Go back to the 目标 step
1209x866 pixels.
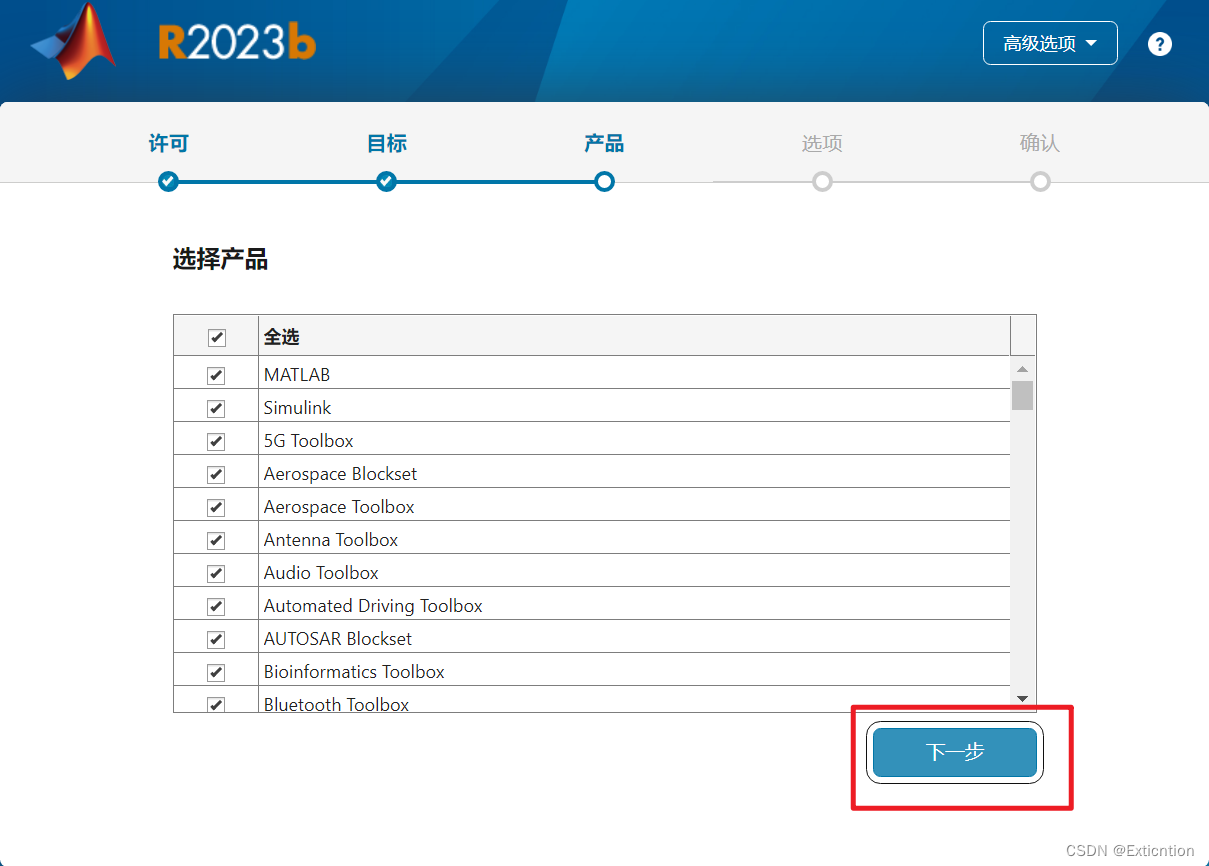387,143
